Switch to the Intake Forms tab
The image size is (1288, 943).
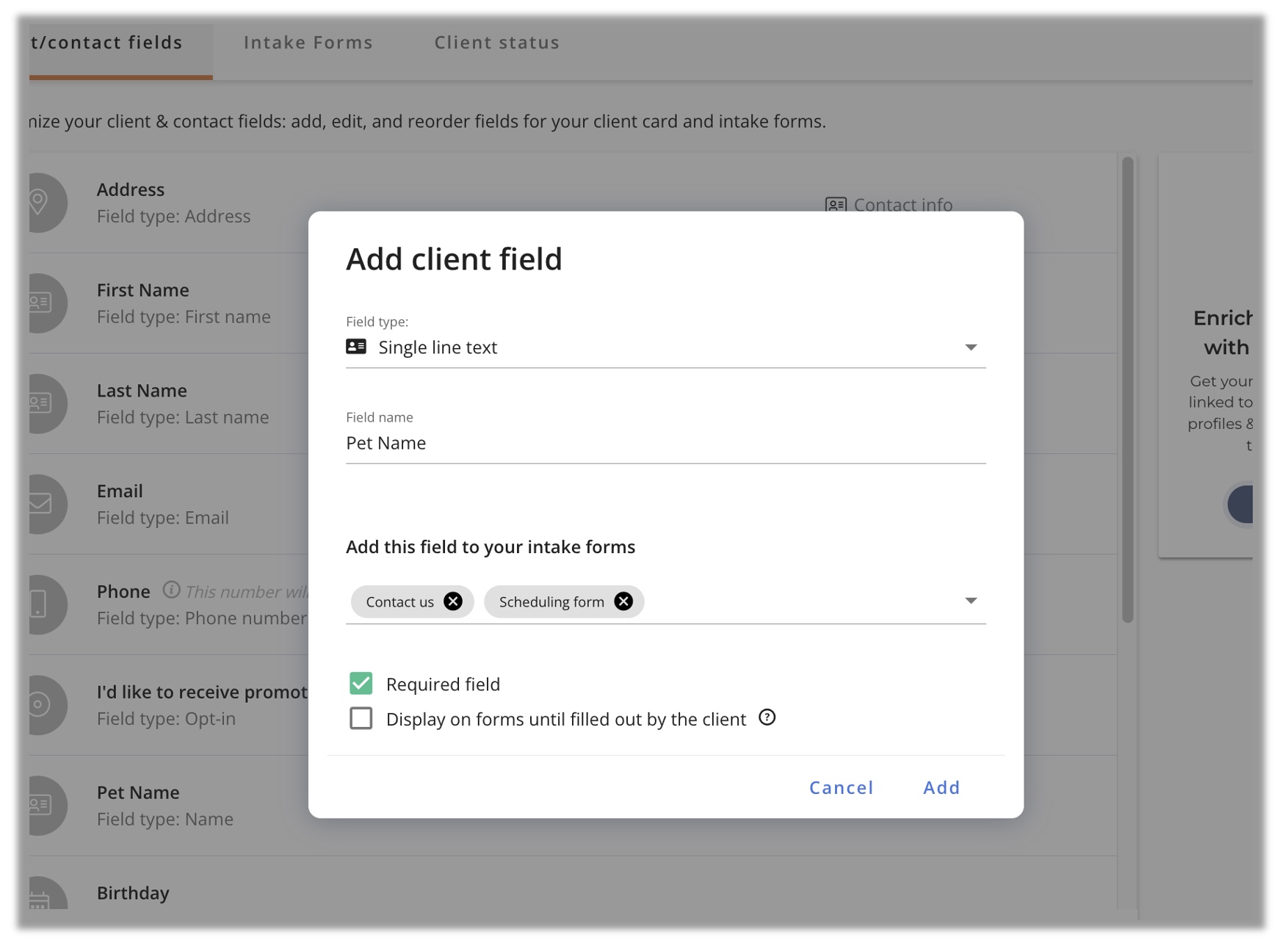click(308, 43)
